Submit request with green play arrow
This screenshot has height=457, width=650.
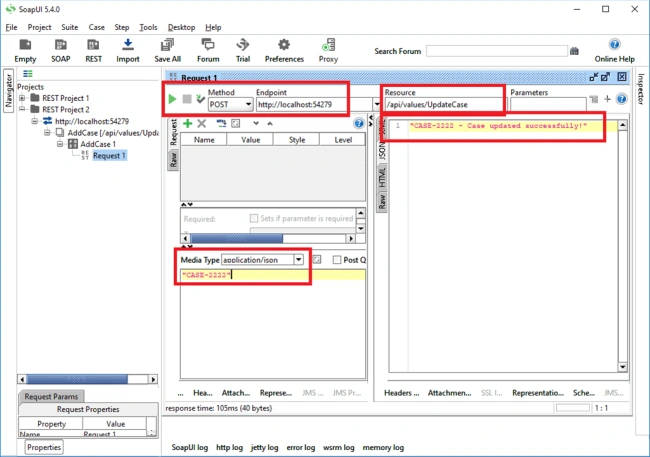tap(172, 99)
